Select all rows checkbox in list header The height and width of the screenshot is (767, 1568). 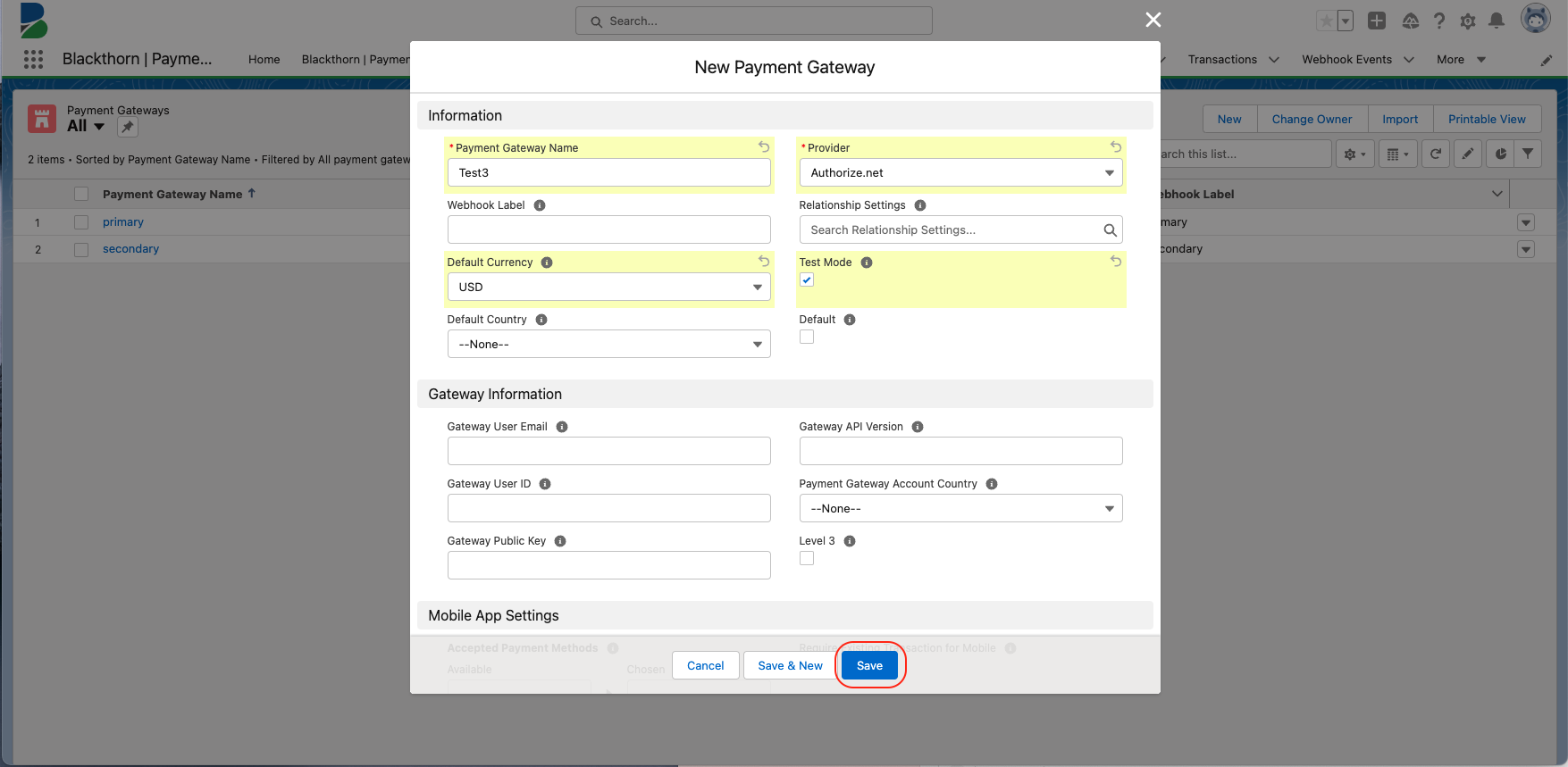[81, 194]
